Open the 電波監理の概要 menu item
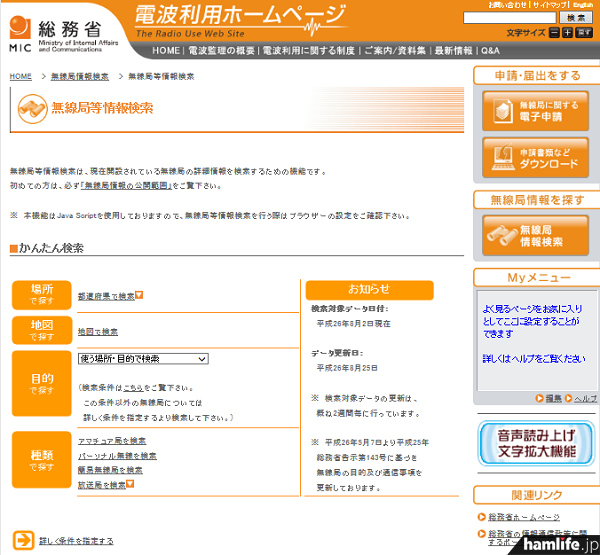600x555 pixels. coord(222,50)
